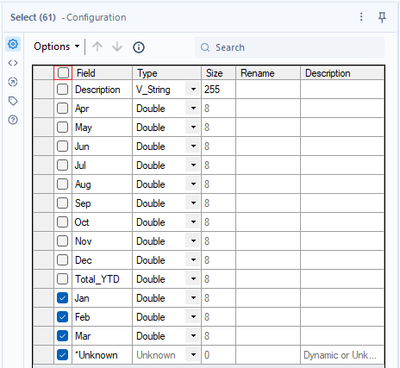This screenshot has width=400, height=368.
Task: Open the Type dropdown for Apr row
Action: [x=193, y=108]
